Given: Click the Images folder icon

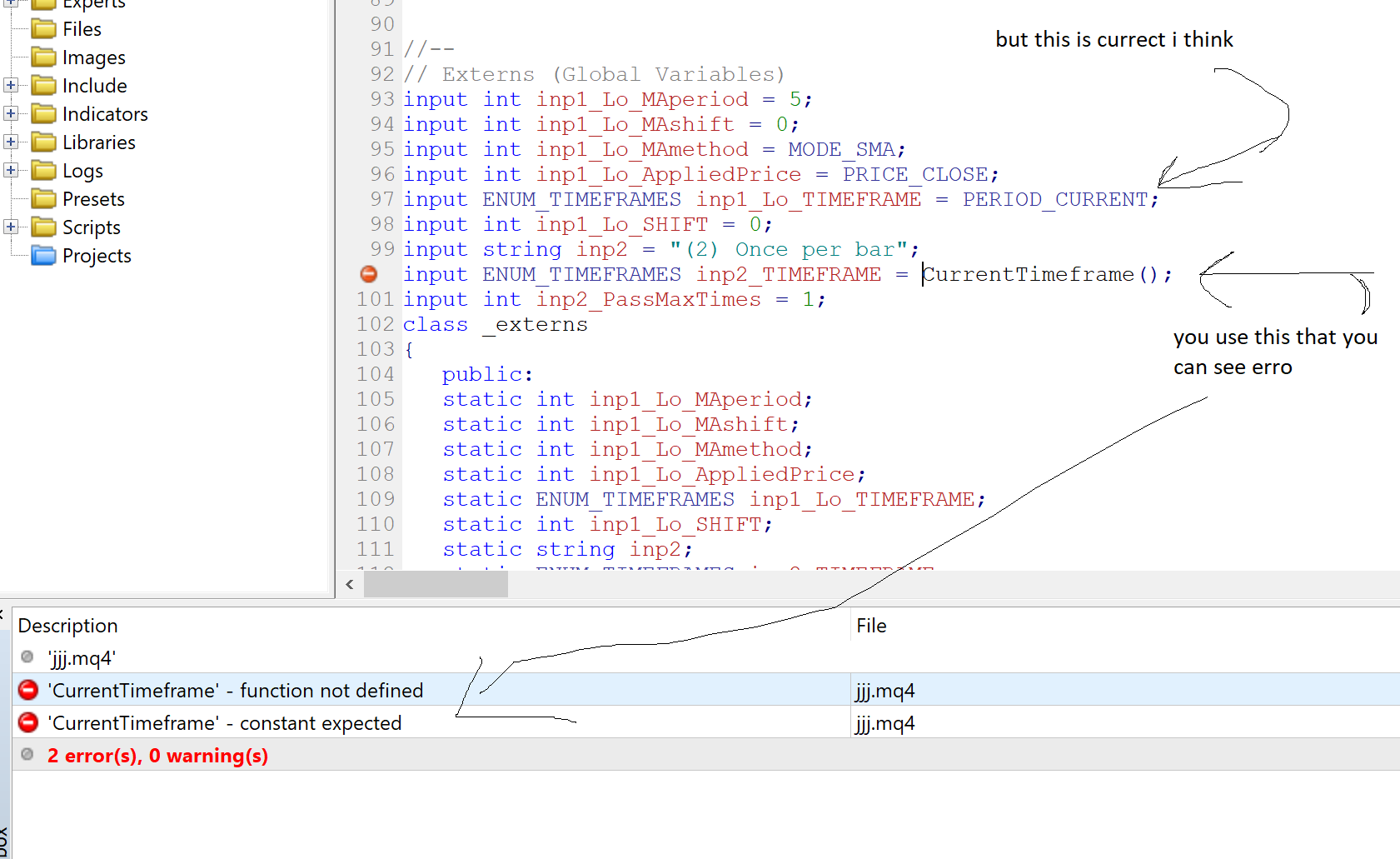Looking at the screenshot, I should 43,57.
